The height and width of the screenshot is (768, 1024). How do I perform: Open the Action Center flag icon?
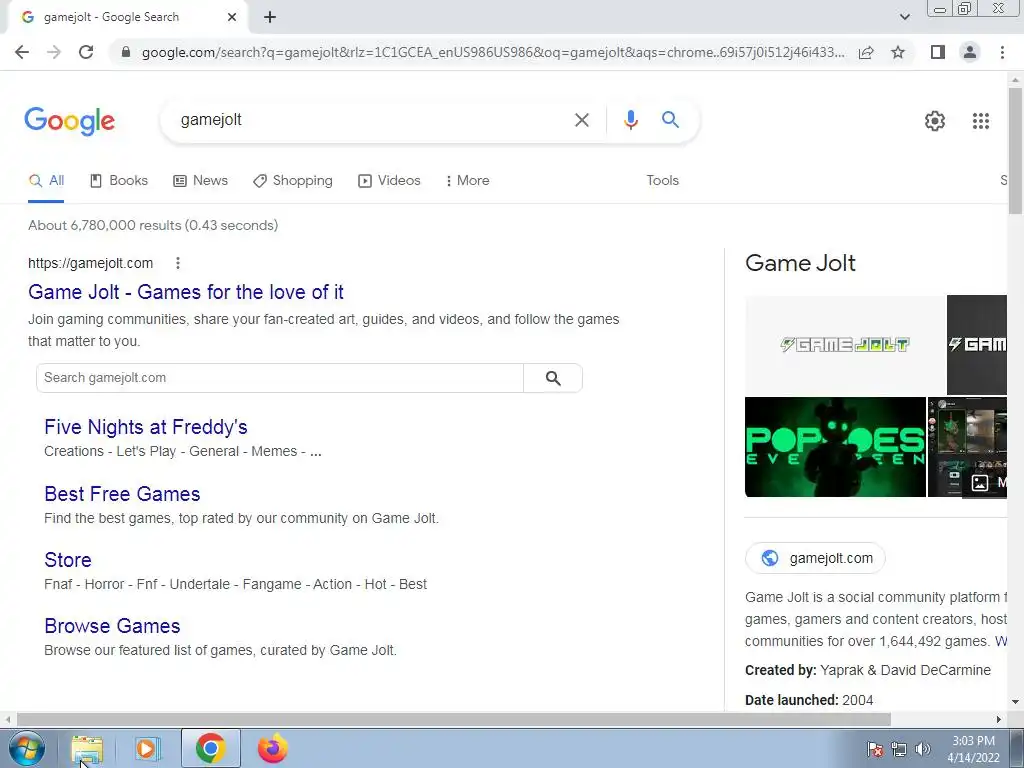(x=875, y=749)
